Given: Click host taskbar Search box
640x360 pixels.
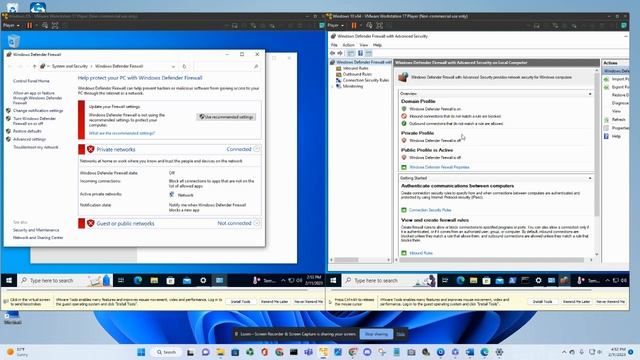Looking at the screenshot, I should 167,352.
